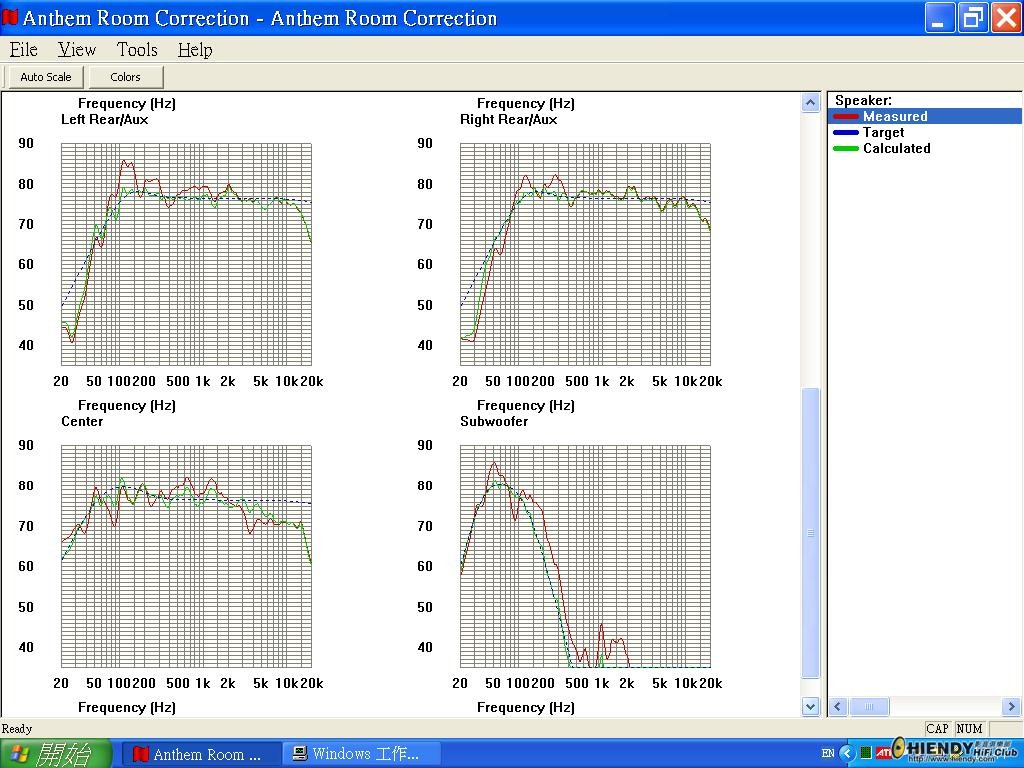Click the graph area scroll-up arrow
Viewport: 1024px width, 768px height.
[x=810, y=103]
